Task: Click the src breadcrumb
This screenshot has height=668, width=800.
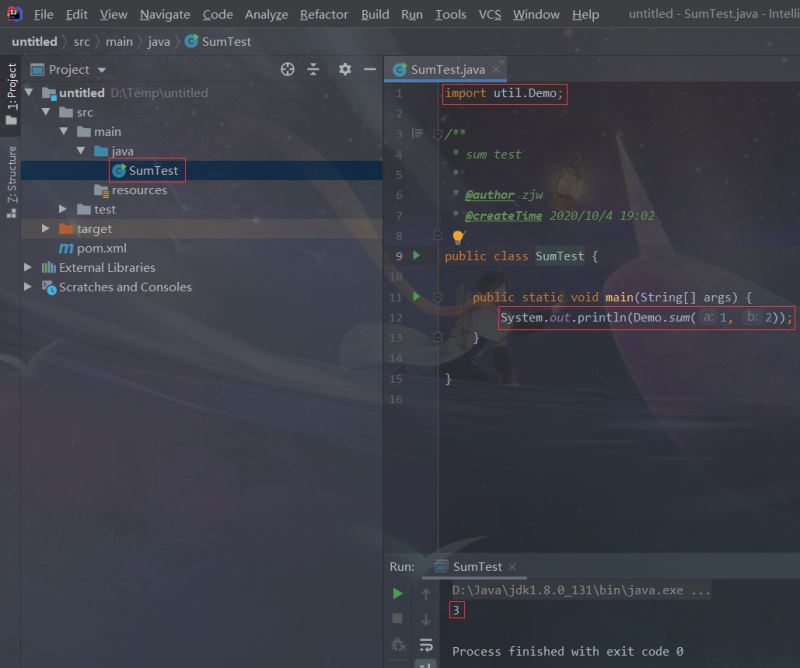Action: click(x=82, y=41)
